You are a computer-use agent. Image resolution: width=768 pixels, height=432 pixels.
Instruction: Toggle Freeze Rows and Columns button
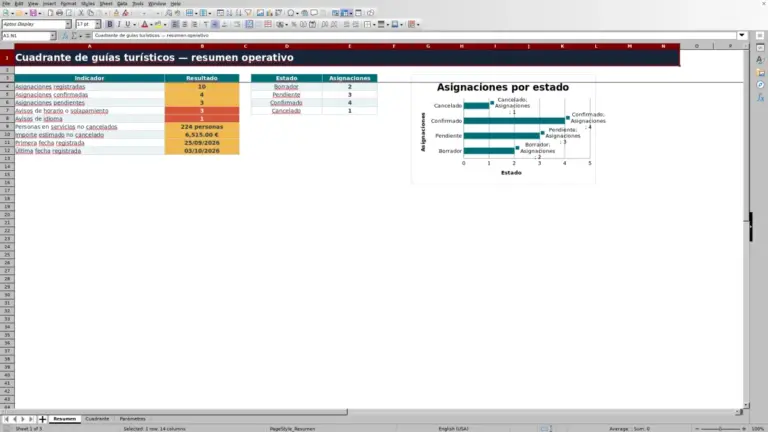(x=345, y=13)
